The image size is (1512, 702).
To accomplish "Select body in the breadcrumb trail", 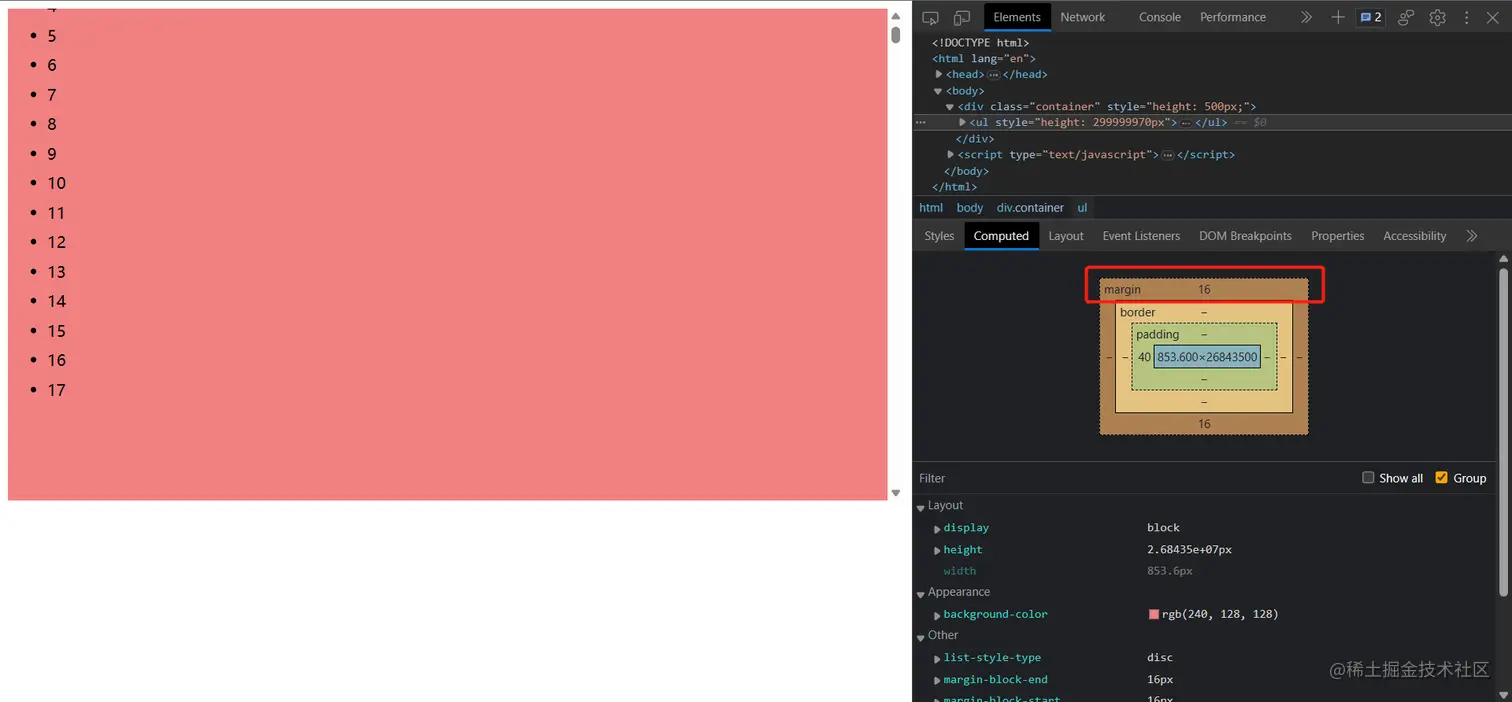I will click(x=970, y=208).
